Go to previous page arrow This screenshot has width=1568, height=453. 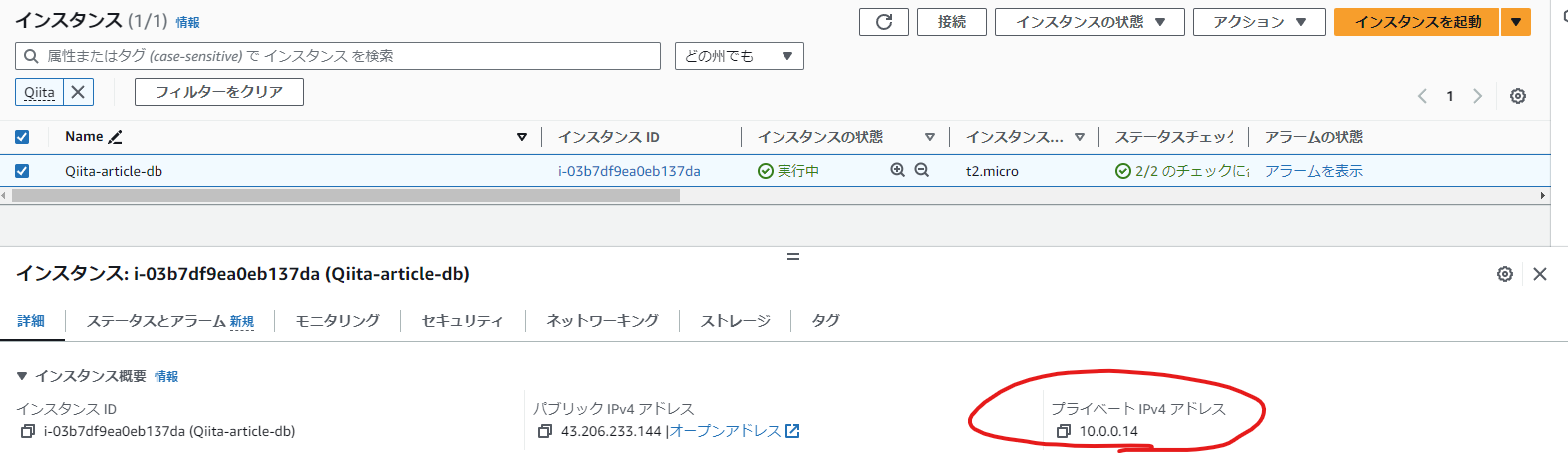point(1422,96)
